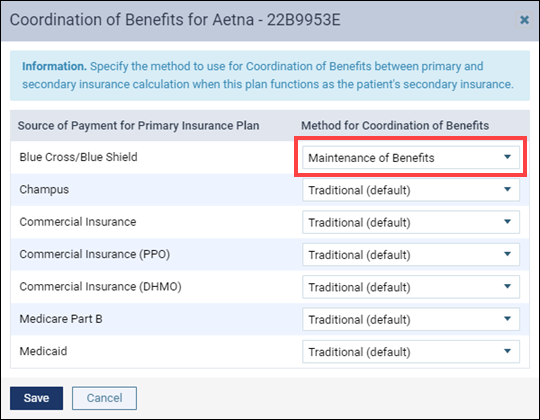Click the Cancel button
Screen dimensions: 540x420
click(x=104, y=398)
